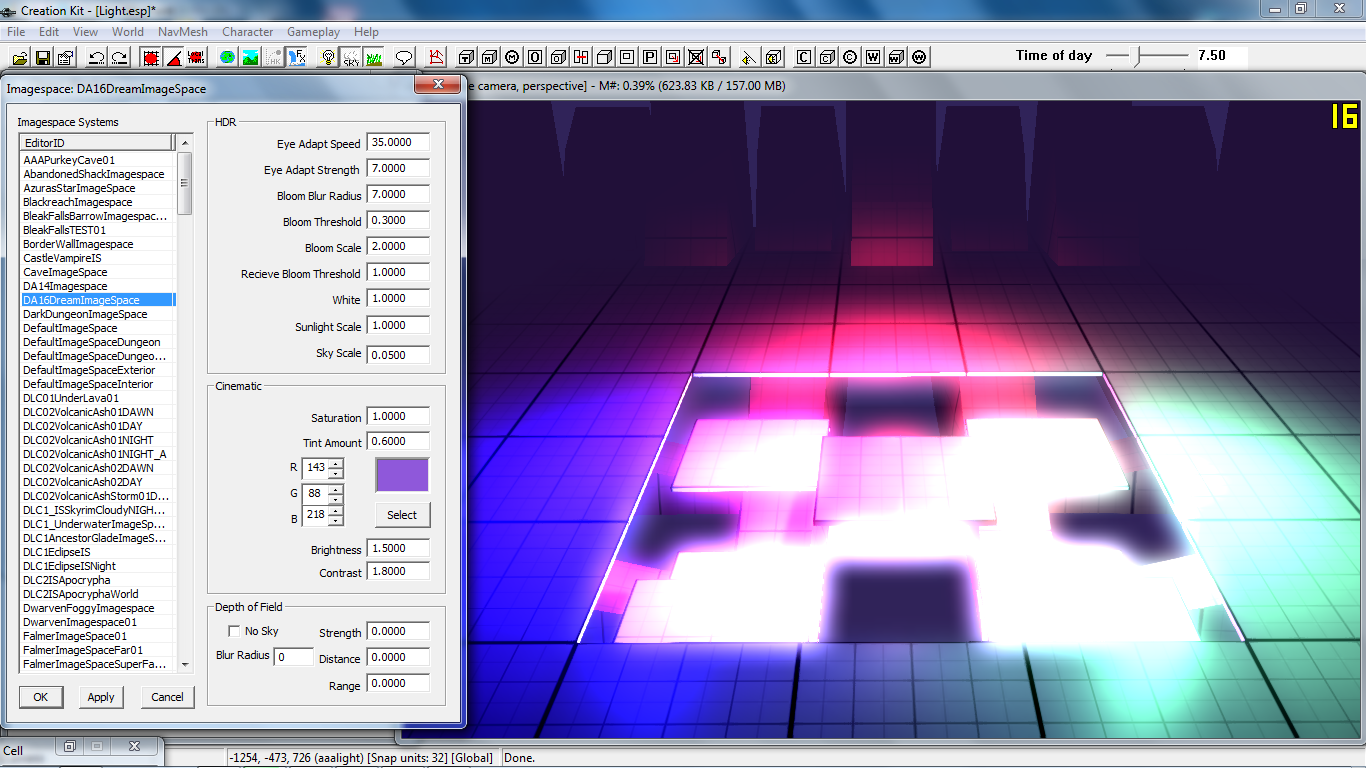Toggle the SKY toolbar icon

pyautogui.click(x=350, y=57)
